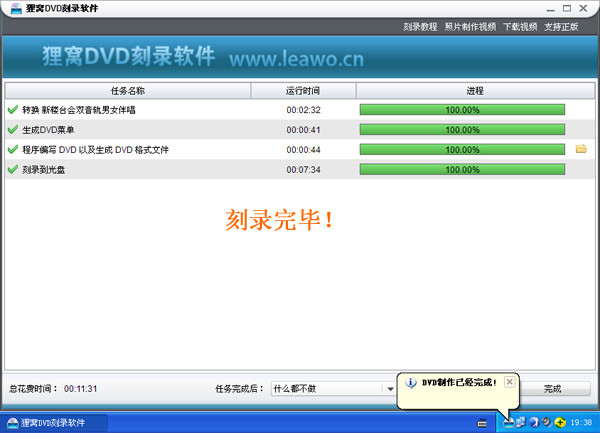This screenshot has width=600, height=433.
Task: Click the 运行时间 column header
Action: (303, 91)
